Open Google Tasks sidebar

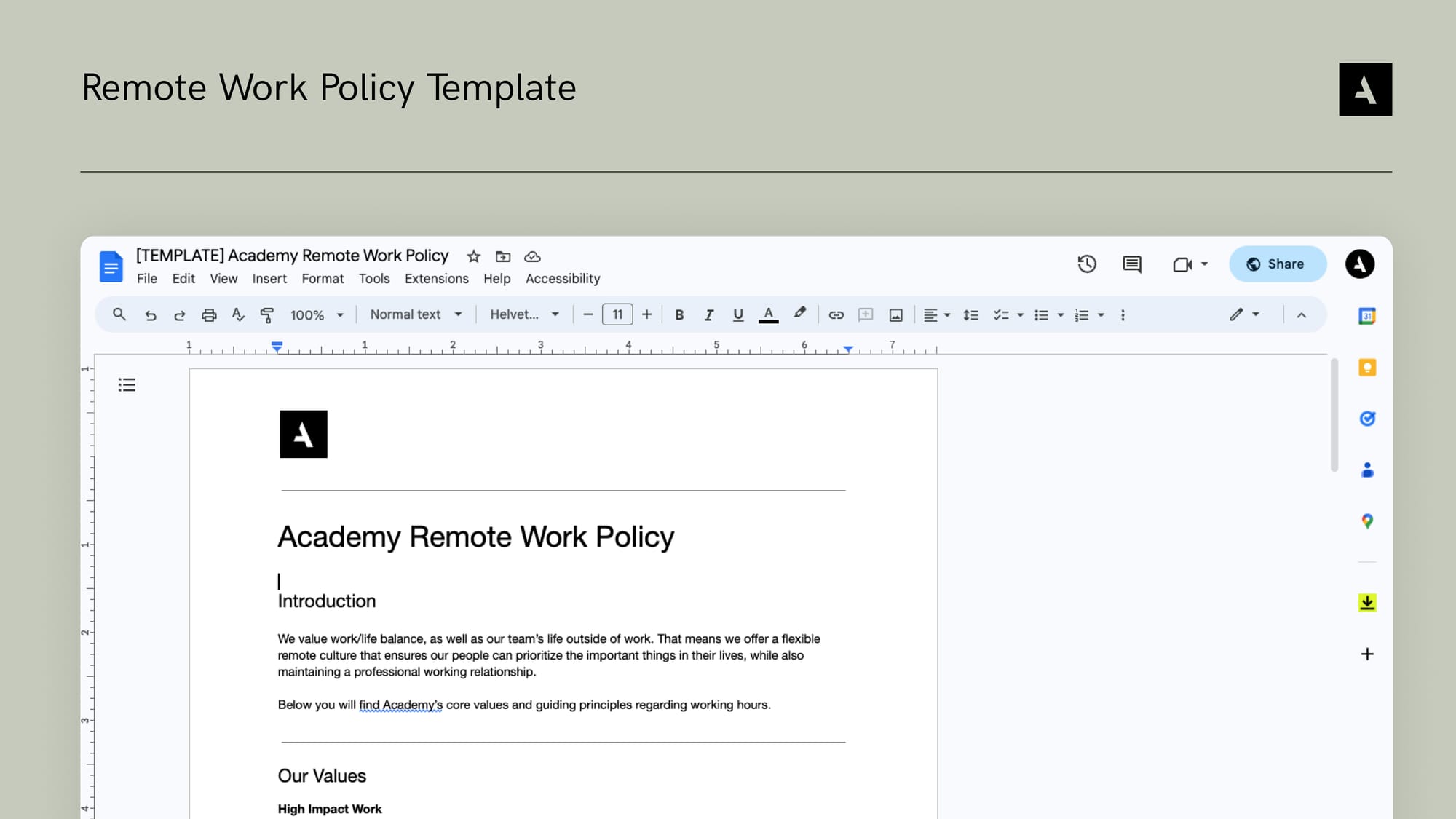coord(1367,419)
